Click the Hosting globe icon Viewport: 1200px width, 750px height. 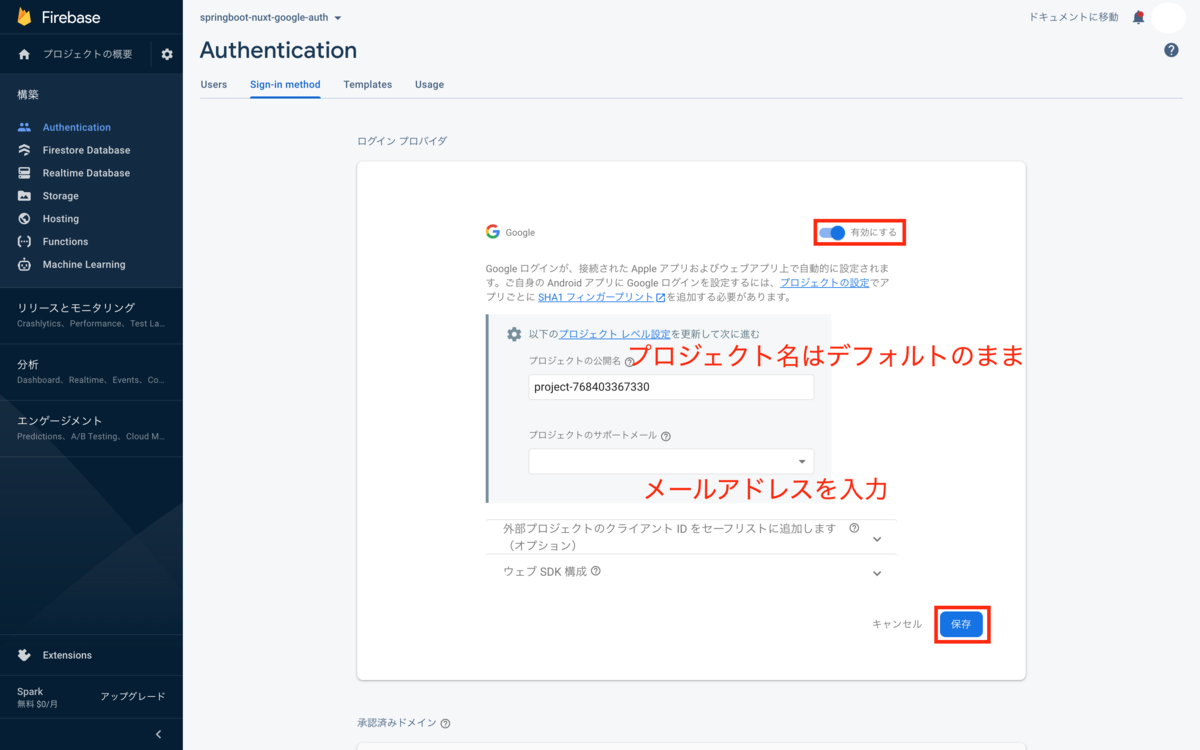(x=24, y=219)
